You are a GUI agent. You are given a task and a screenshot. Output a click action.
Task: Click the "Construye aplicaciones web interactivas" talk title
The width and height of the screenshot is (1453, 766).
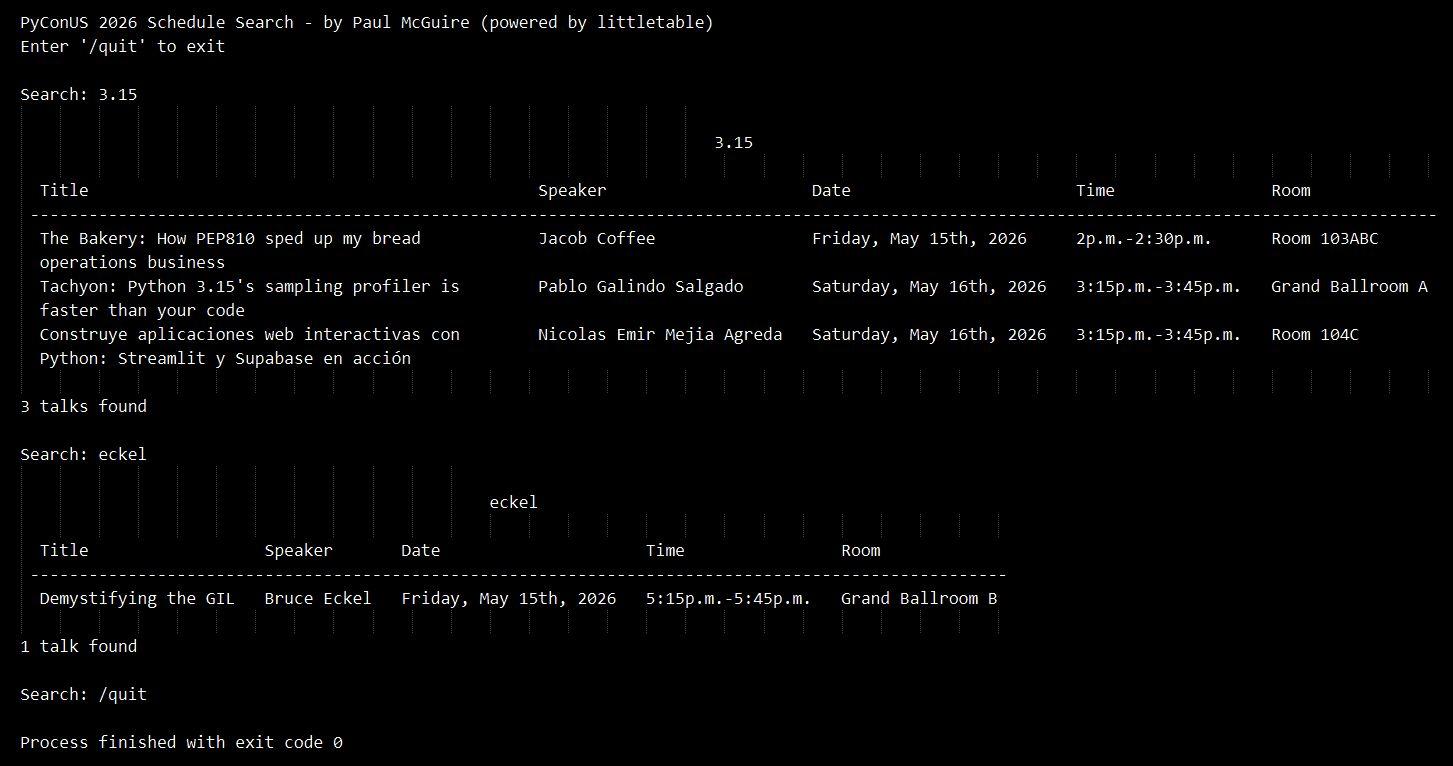pos(249,334)
